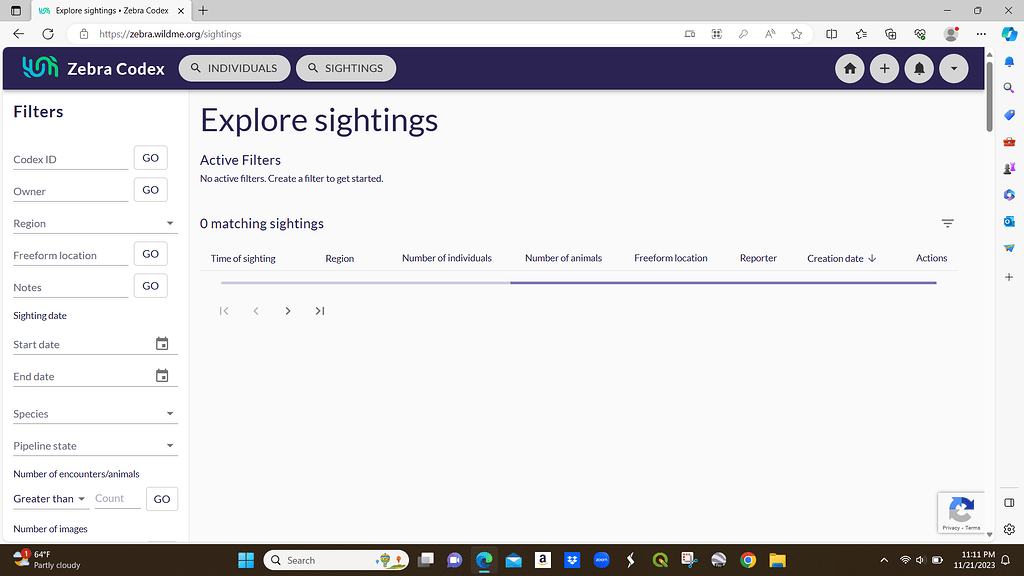Sort by Time of sighting column

[x=243, y=259]
